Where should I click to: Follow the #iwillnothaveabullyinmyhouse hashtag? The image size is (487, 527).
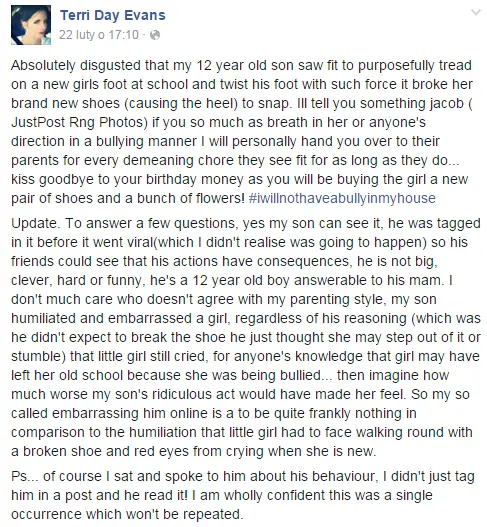342,198
